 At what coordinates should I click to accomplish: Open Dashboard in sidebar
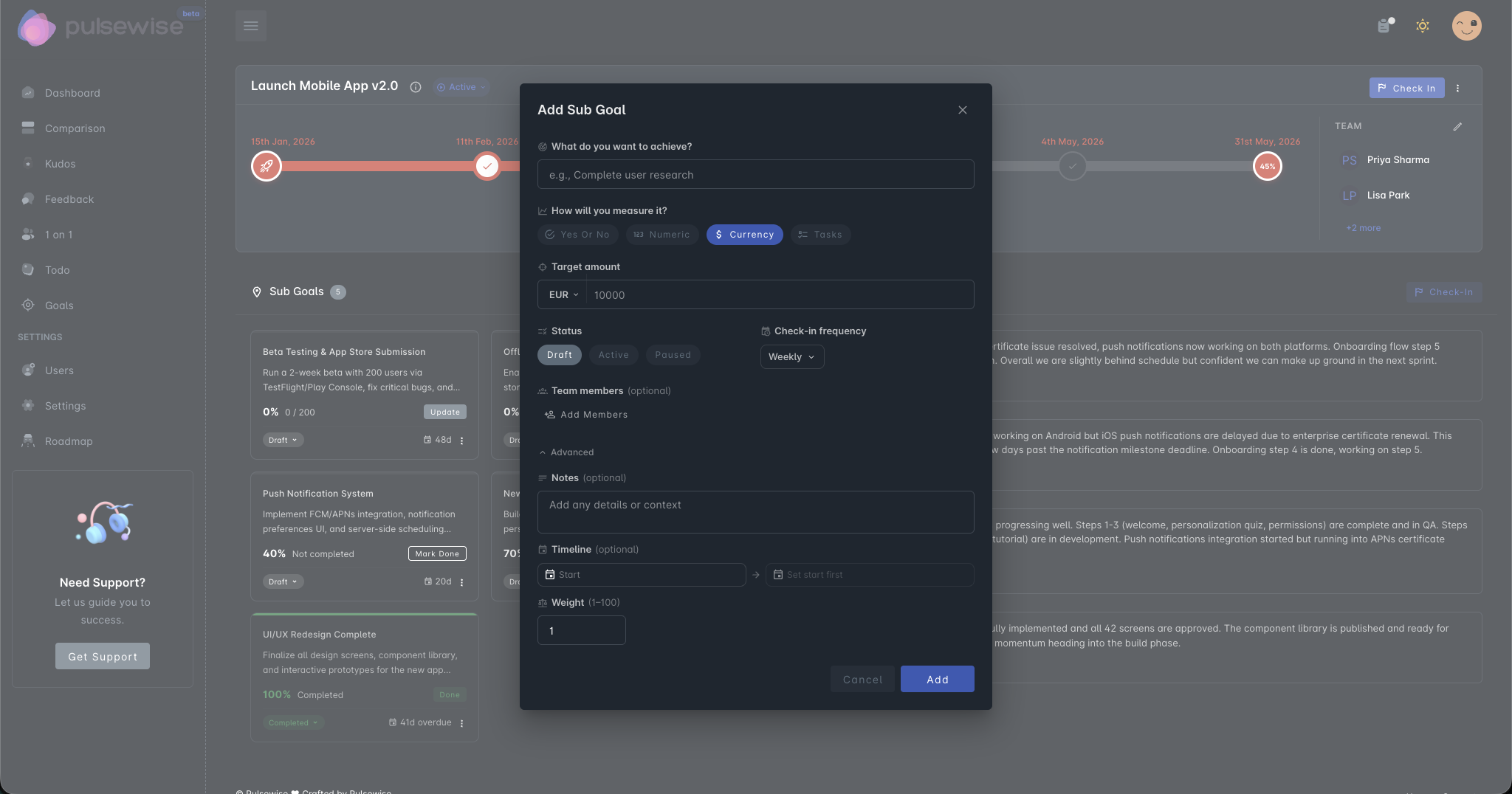tap(72, 93)
